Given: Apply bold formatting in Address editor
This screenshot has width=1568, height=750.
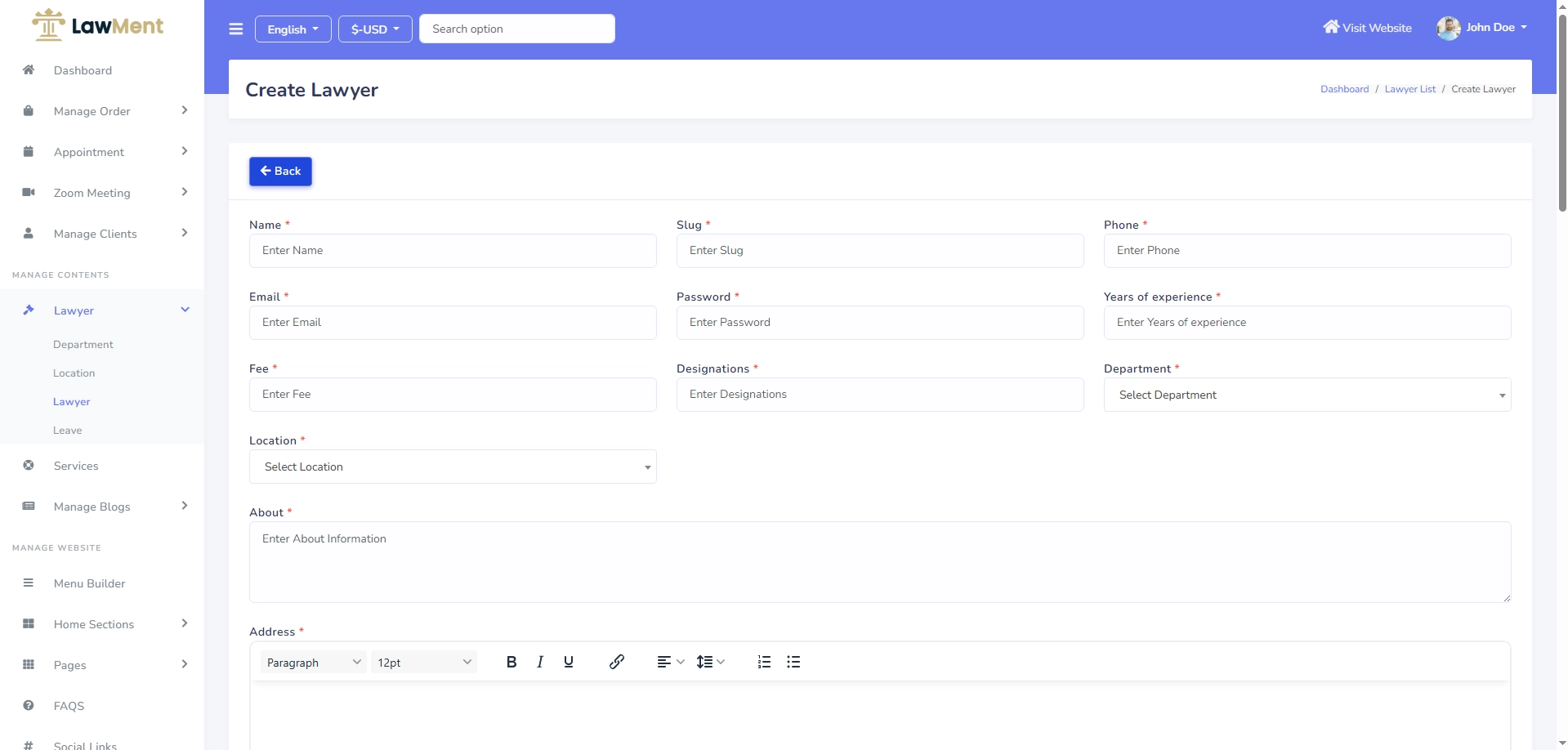Looking at the screenshot, I should pos(511,662).
